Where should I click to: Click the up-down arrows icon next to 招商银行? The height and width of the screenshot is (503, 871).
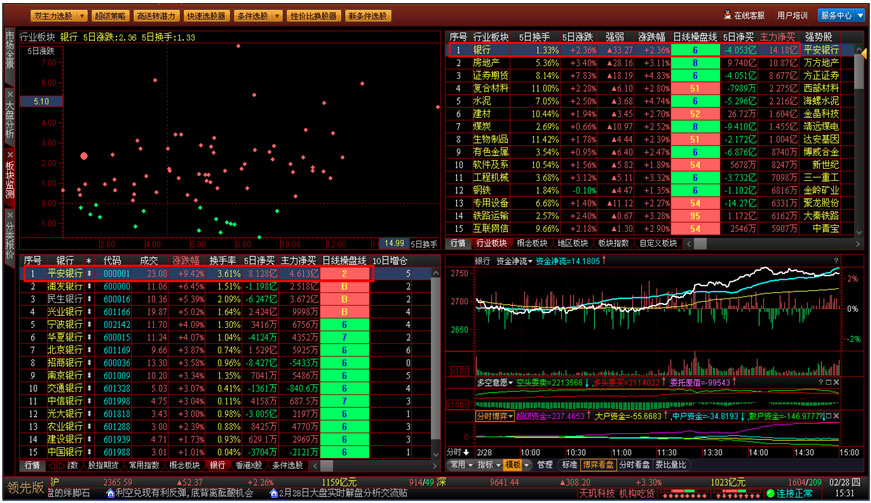89,363
